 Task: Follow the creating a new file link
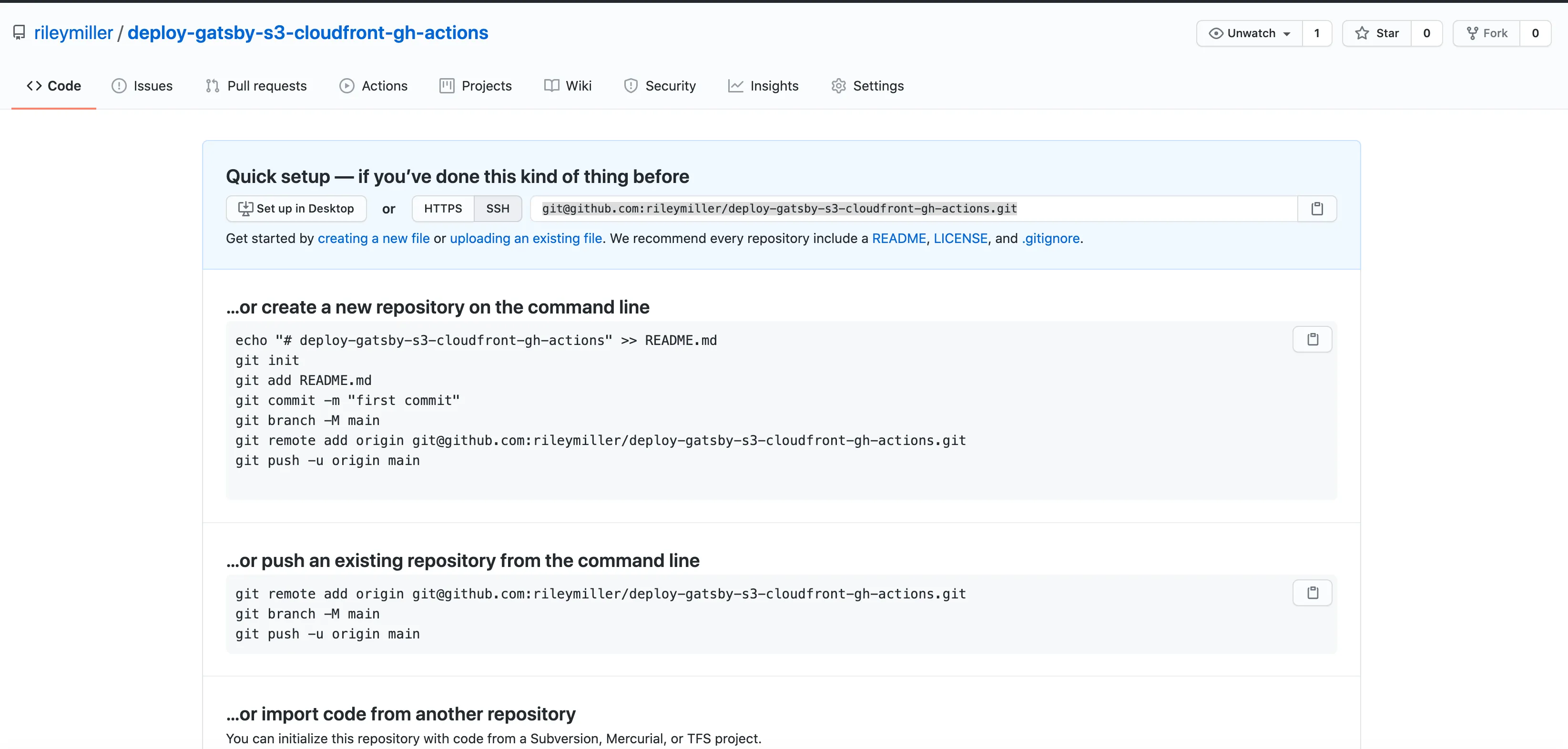tap(374, 239)
